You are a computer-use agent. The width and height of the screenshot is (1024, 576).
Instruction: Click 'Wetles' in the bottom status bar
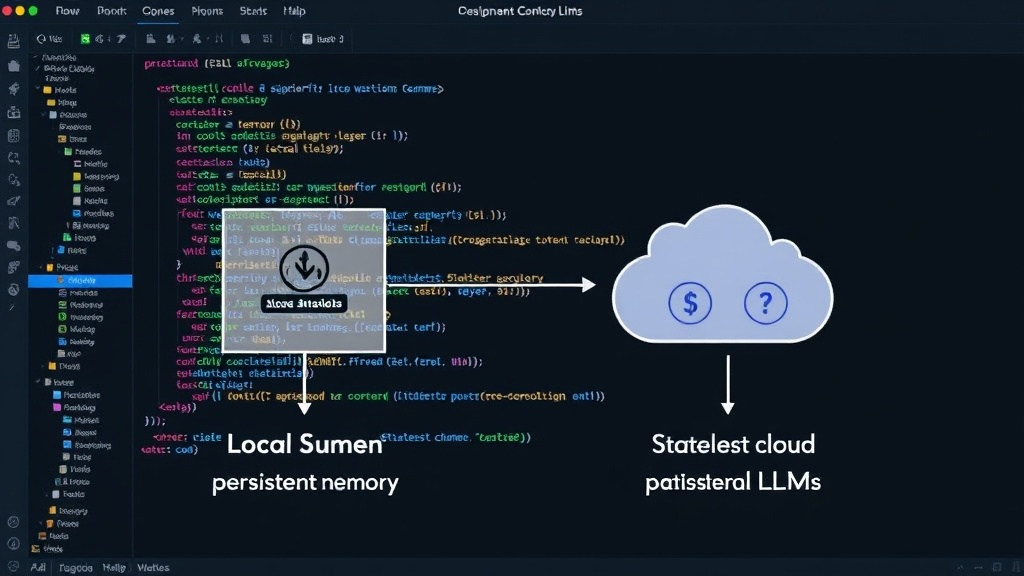153,568
